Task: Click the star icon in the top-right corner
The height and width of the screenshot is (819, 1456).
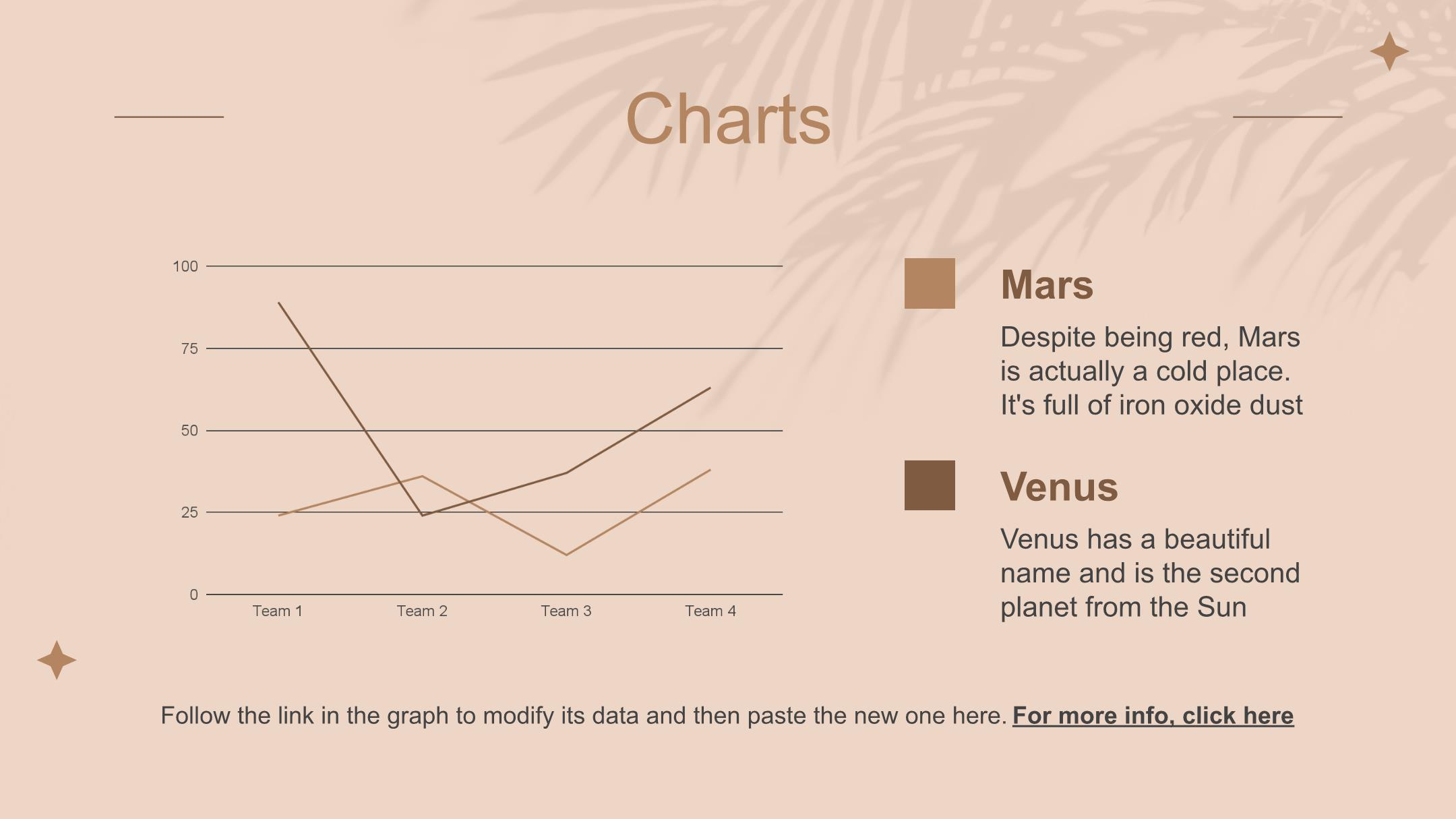Action: 1389,51
